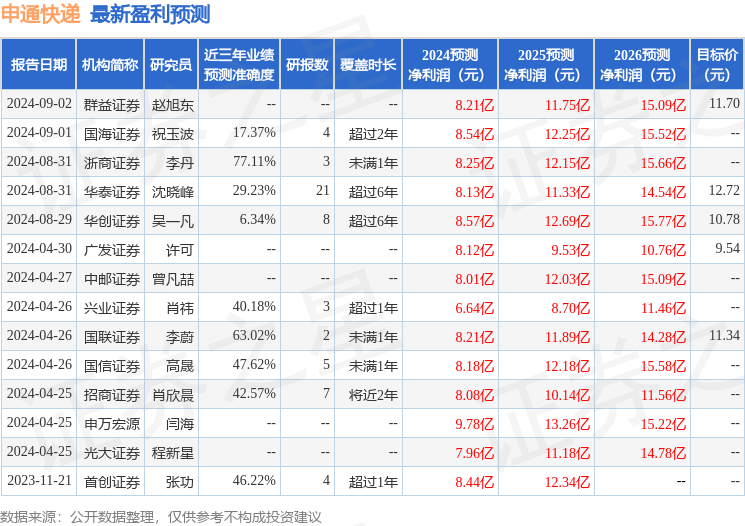Select 华创证券 institution cell
This screenshot has height=526, width=745.
click(x=112, y=220)
